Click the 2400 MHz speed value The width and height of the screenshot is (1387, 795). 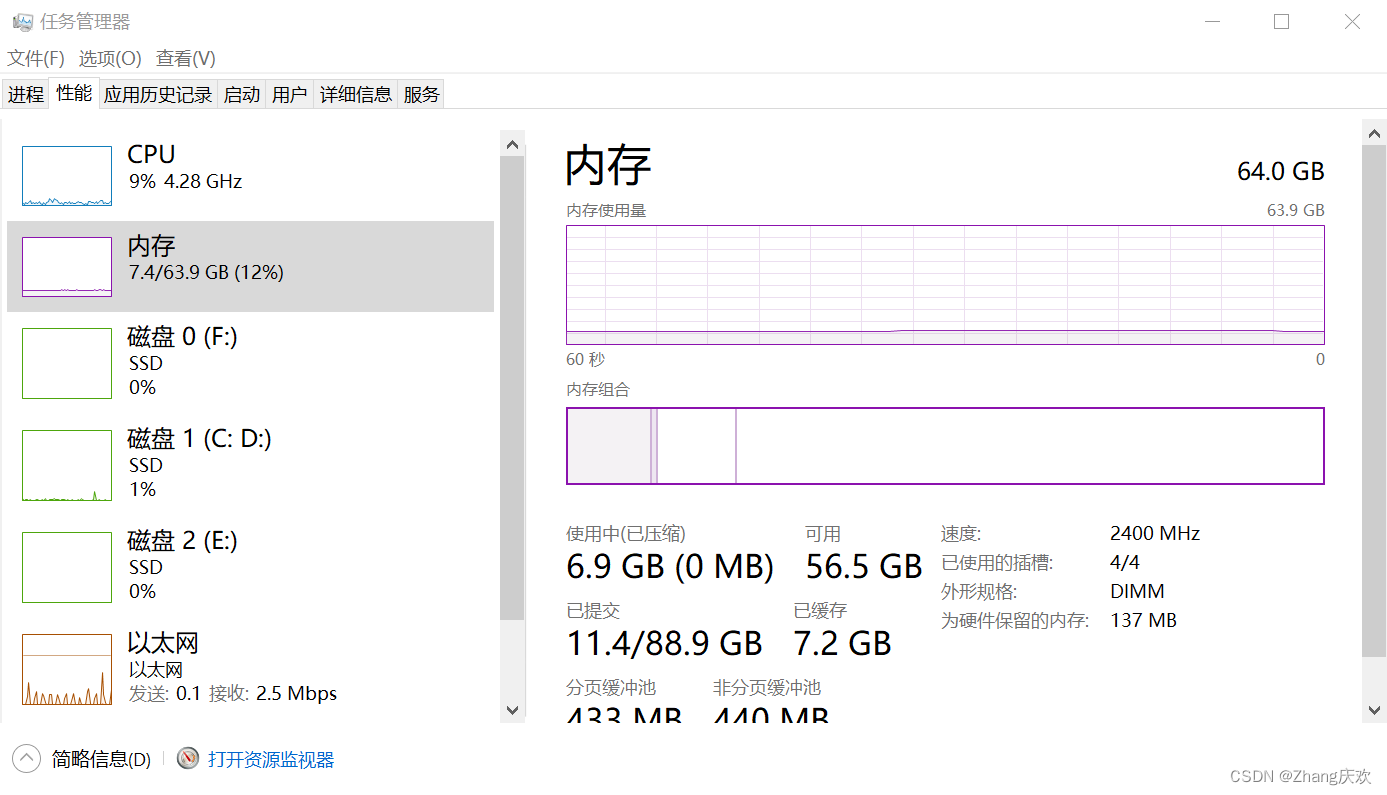coord(1155,533)
